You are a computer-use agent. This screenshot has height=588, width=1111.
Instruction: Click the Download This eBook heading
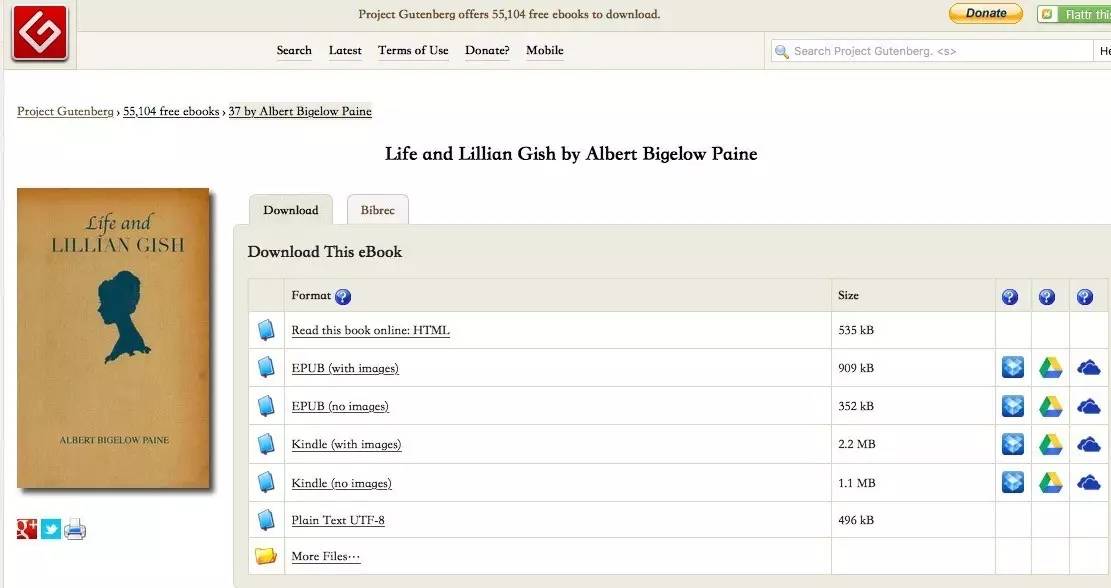(x=325, y=251)
